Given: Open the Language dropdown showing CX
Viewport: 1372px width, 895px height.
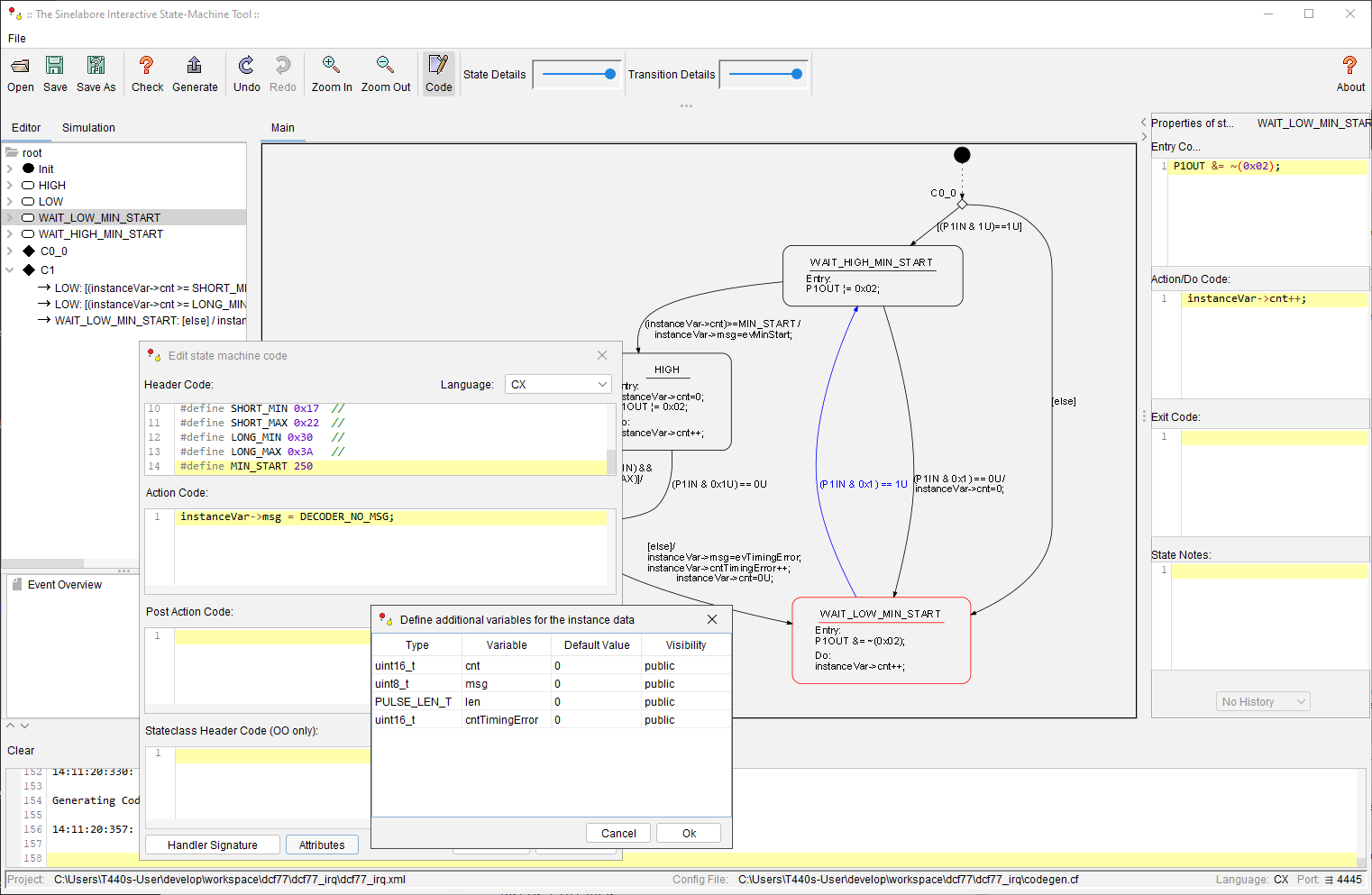Looking at the screenshot, I should 557,383.
